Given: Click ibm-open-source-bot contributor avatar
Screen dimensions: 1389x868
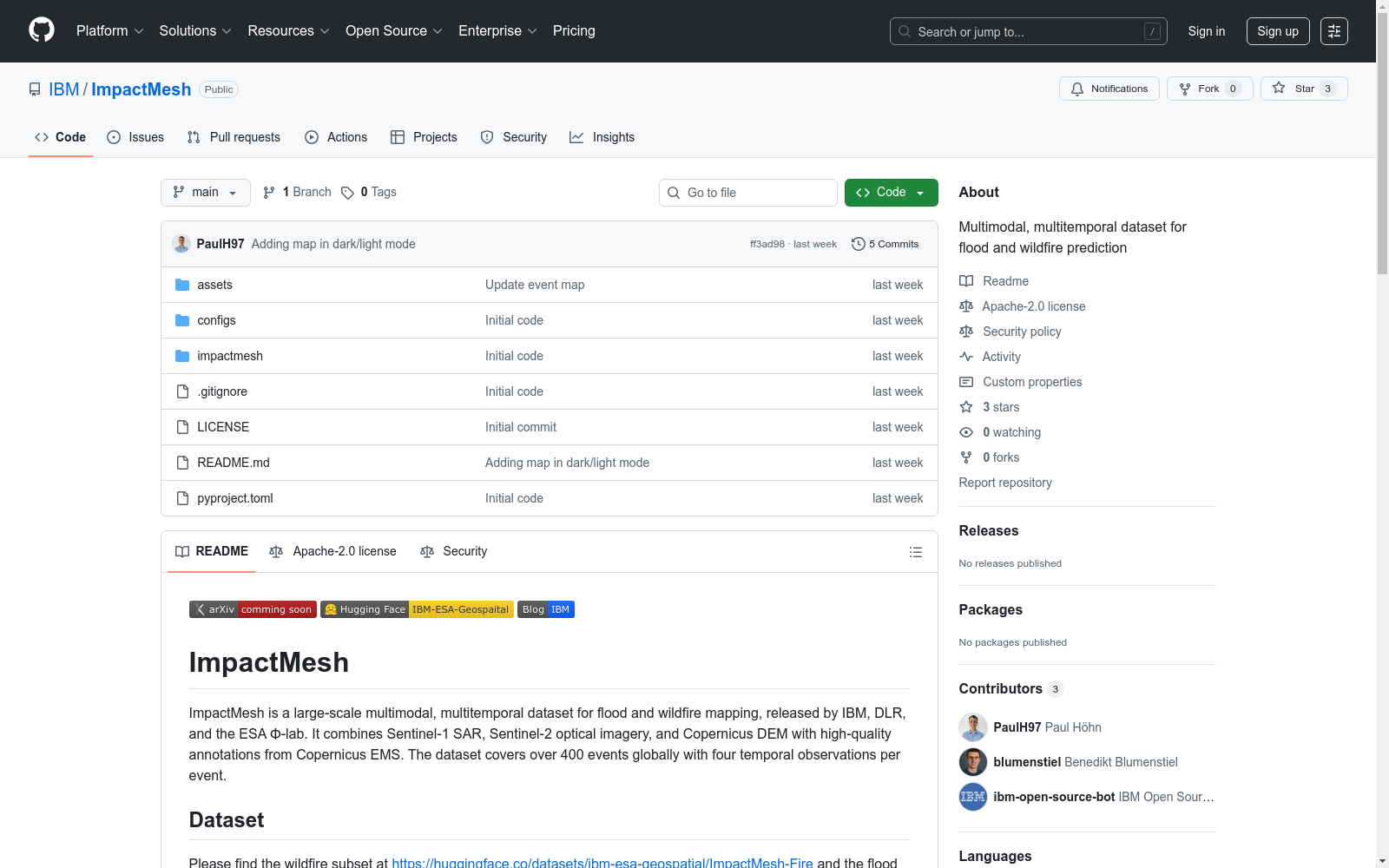Looking at the screenshot, I should (973, 797).
